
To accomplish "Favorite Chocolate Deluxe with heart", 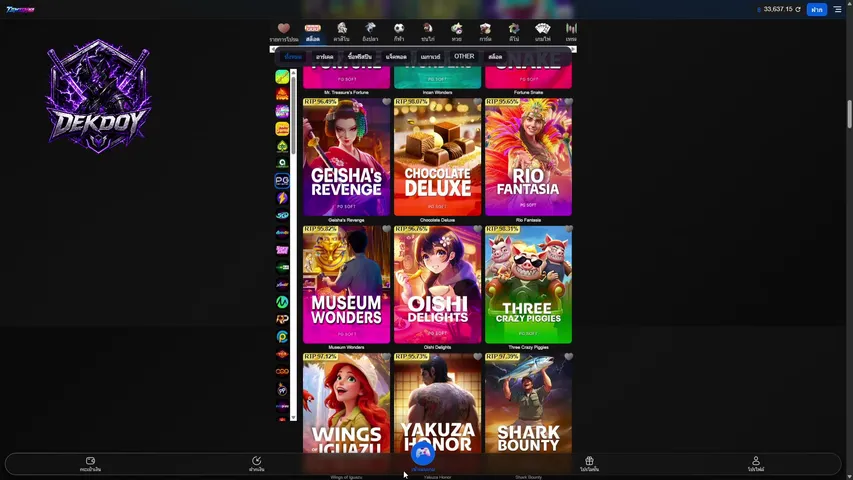I will click(477, 102).
